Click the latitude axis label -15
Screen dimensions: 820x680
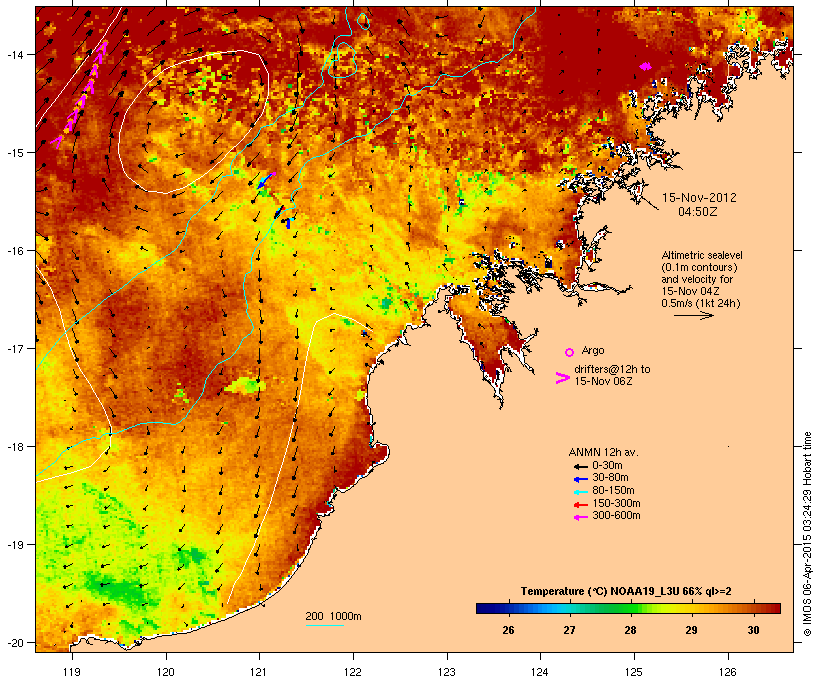pos(15,153)
